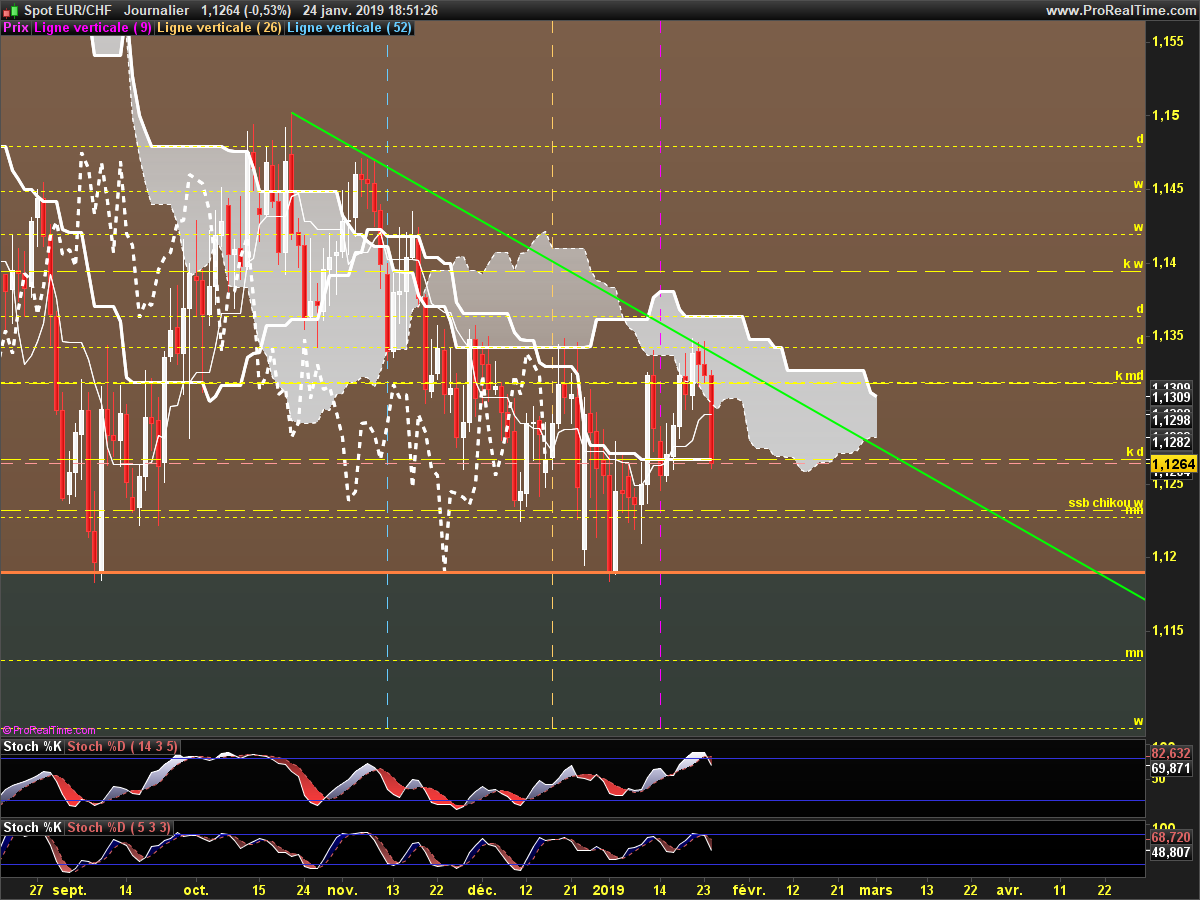Click the Stoch %D (5 3 3) label
1200x900 pixels.
coord(120,827)
